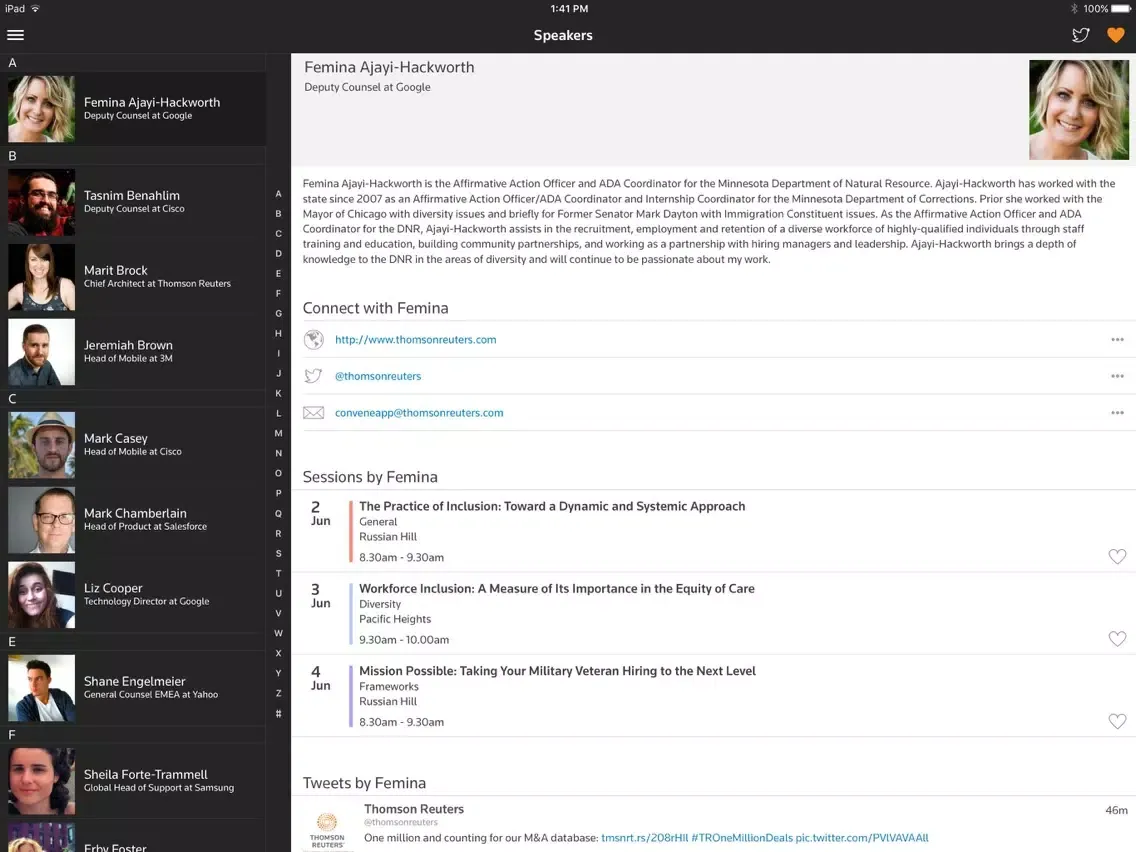Select speaker Shane Engelmeier

click(x=133, y=688)
